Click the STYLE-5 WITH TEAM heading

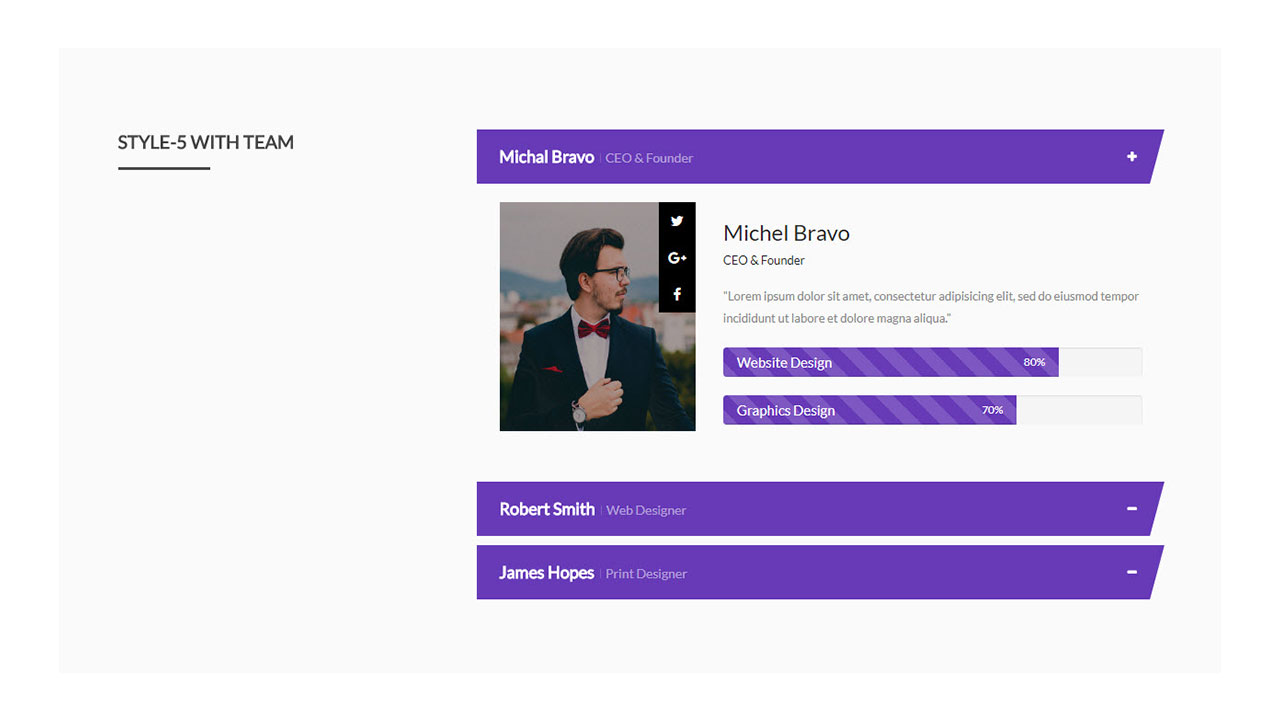(206, 142)
